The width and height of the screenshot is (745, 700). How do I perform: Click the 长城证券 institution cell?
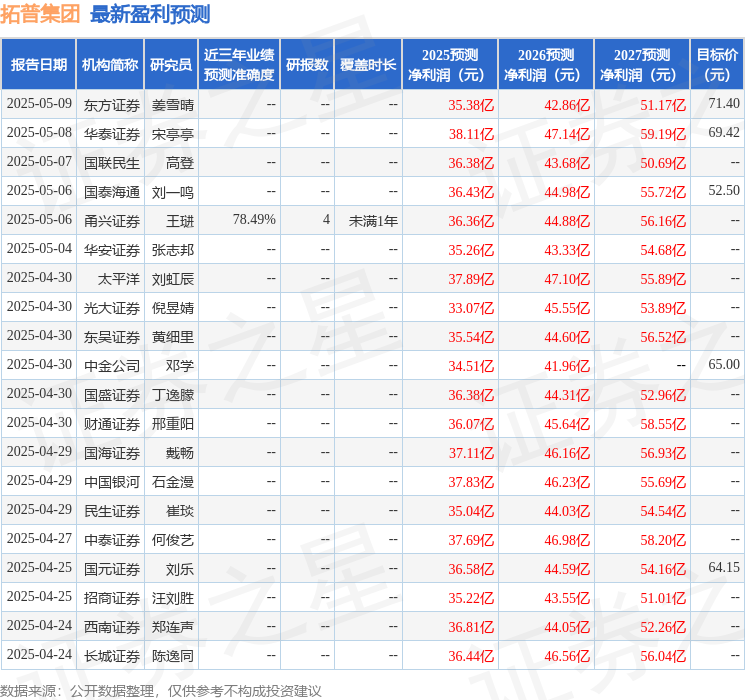[x=112, y=656]
